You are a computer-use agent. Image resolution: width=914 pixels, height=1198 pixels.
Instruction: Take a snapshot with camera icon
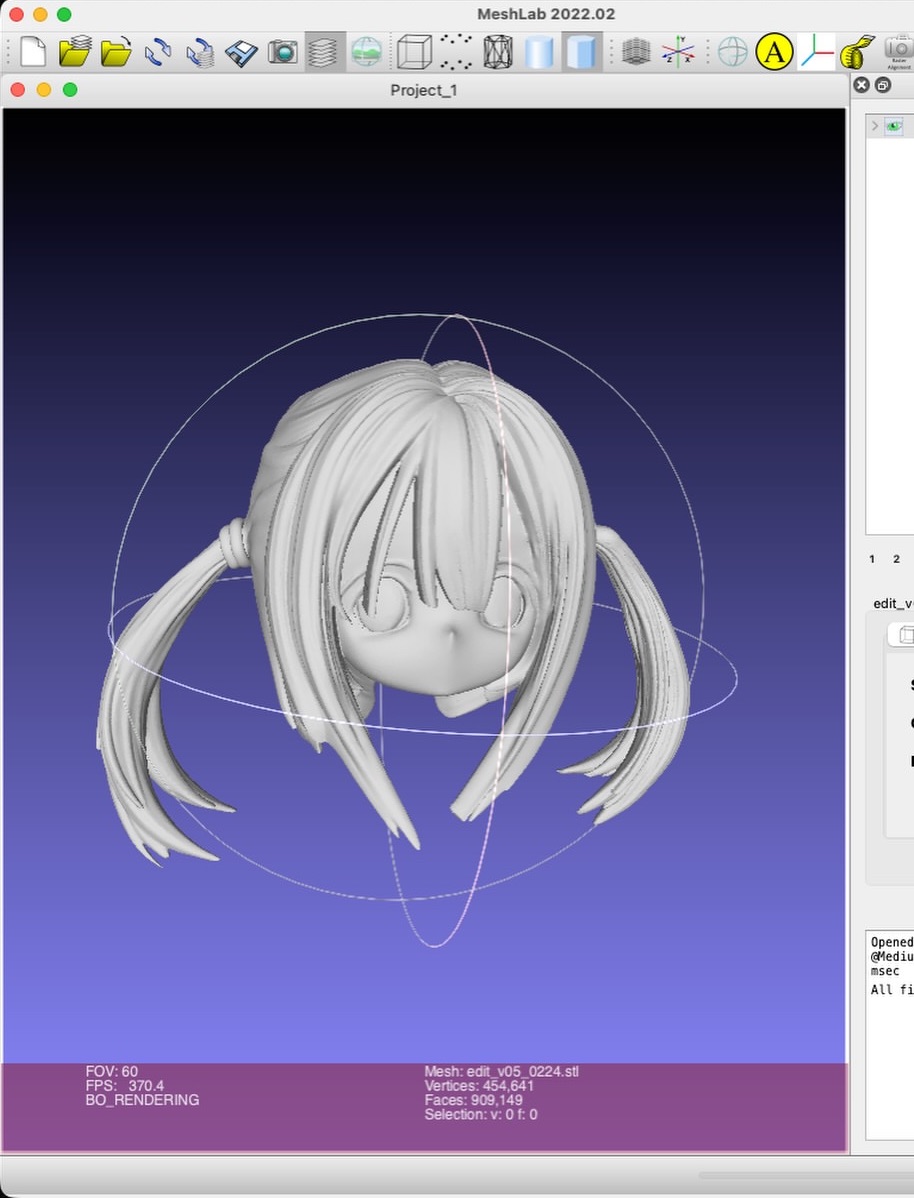(x=283, y=52)
